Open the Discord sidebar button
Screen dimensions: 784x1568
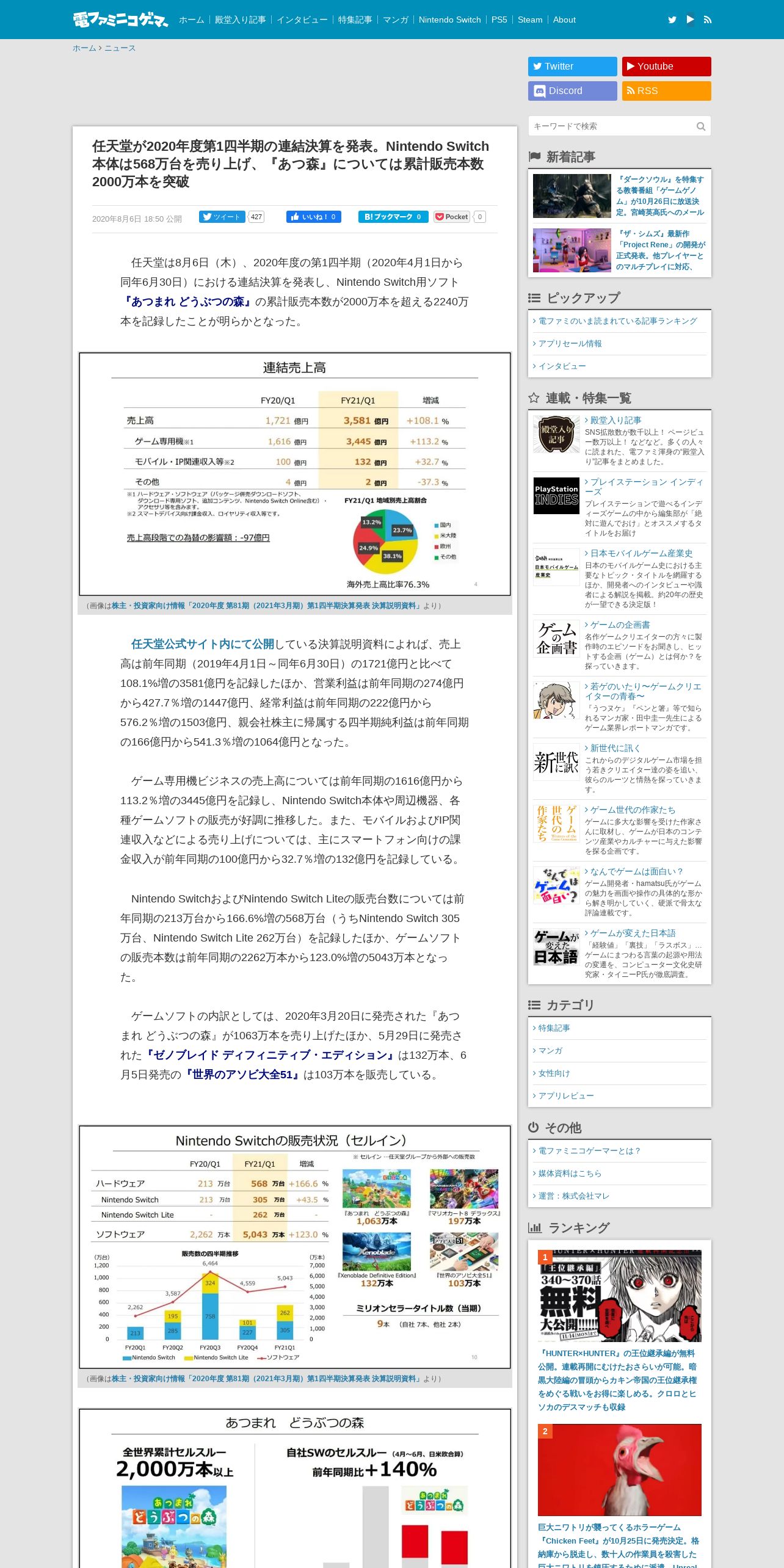point(572,91)
